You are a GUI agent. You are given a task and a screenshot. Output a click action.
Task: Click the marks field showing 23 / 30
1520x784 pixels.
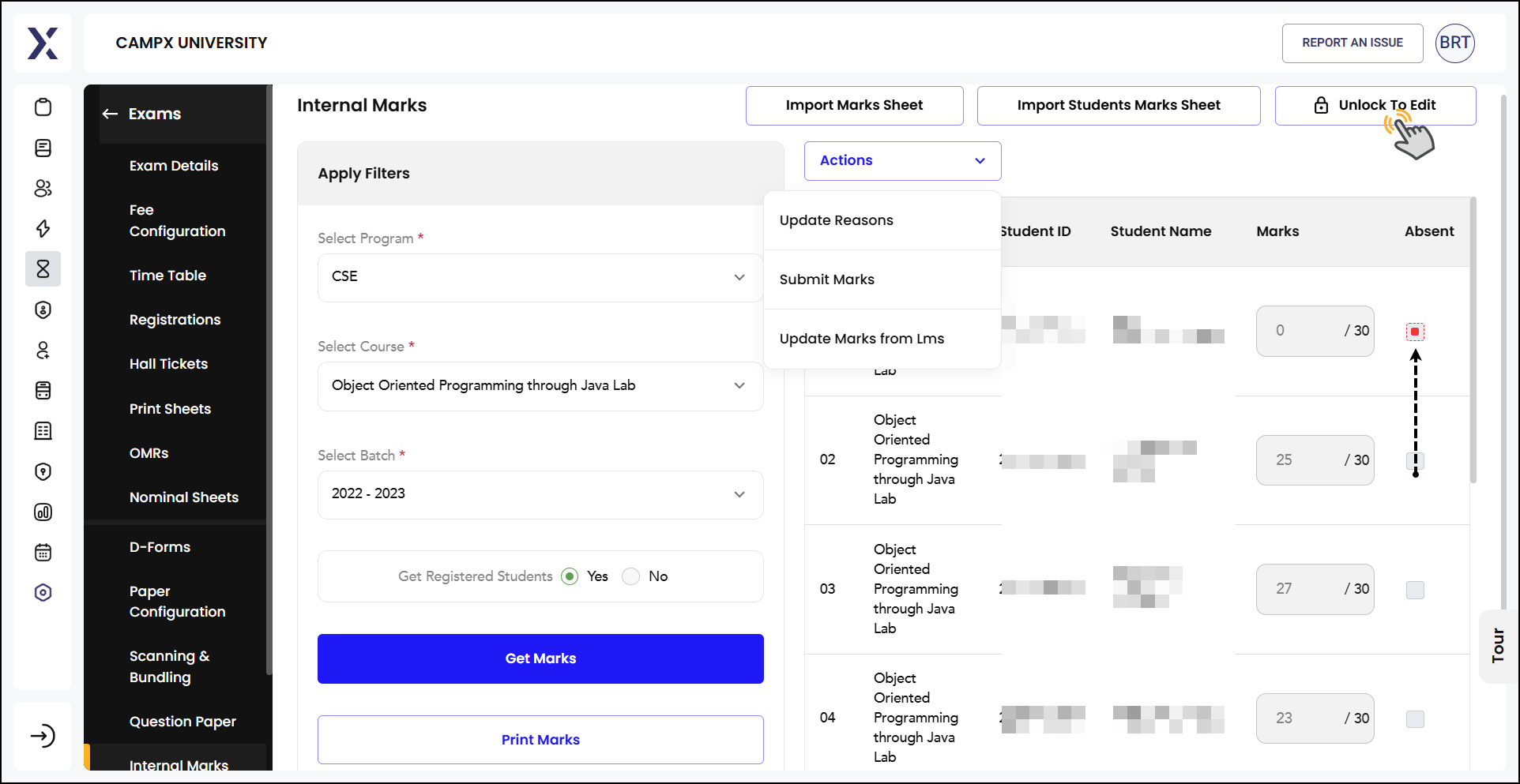tap(1315, 718)
